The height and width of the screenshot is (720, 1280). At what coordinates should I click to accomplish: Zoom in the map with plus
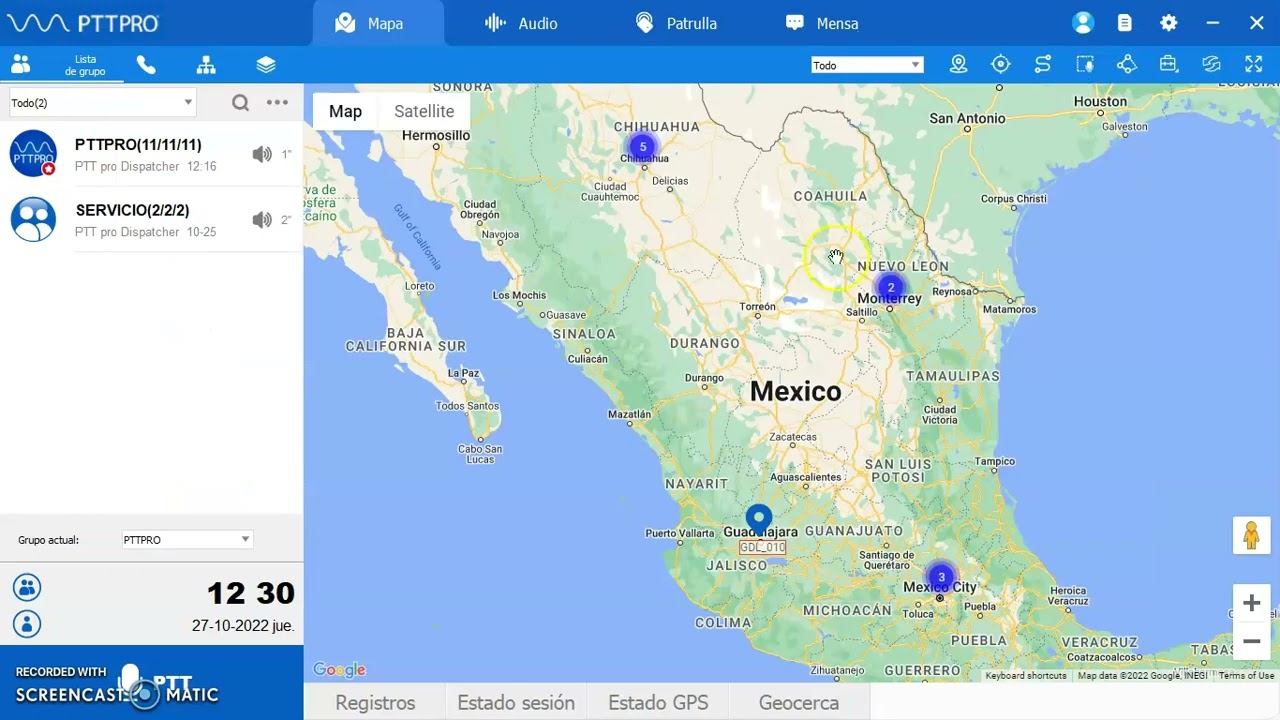[x=1251, y=603]
